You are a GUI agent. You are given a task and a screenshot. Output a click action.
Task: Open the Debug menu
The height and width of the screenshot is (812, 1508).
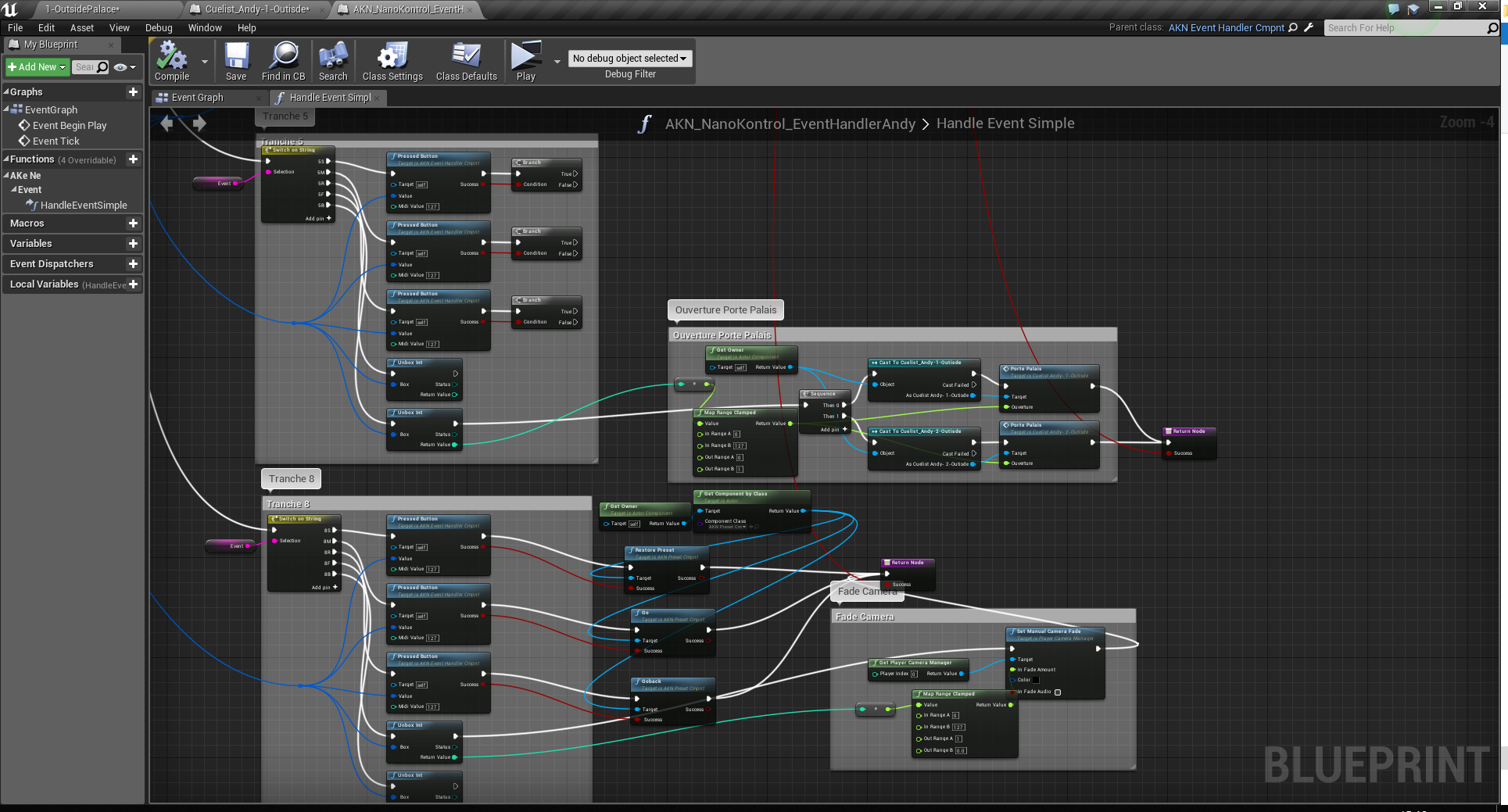159,27
